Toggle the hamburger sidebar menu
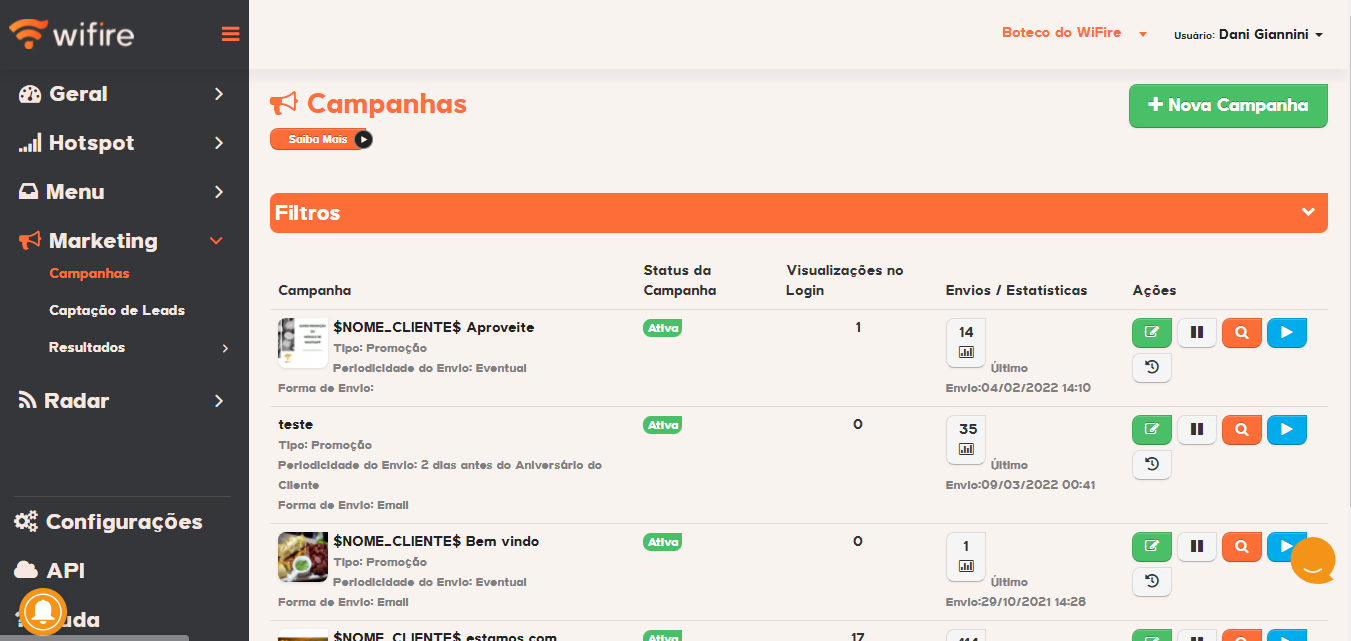Screen dimensions: 1351x641 tap(231, 34)
